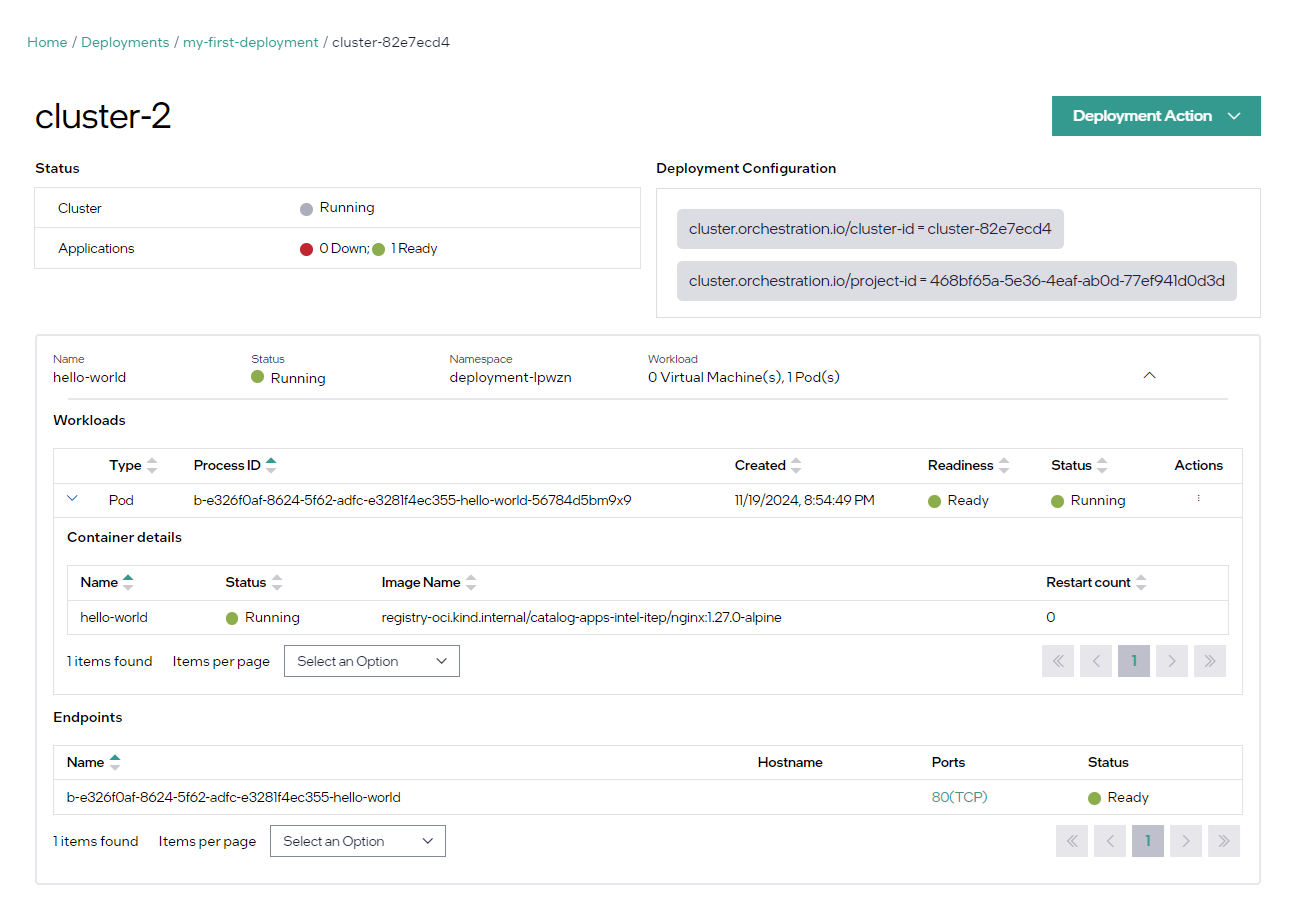Sort containers by Restart count
Image resolution: width=1294 pixels, height=904 pixels.
coord(1141,583)
